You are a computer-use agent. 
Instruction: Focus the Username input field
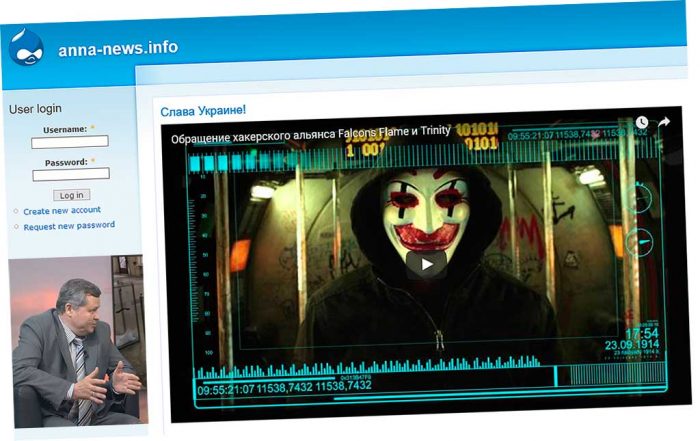(x=71, y=142)
